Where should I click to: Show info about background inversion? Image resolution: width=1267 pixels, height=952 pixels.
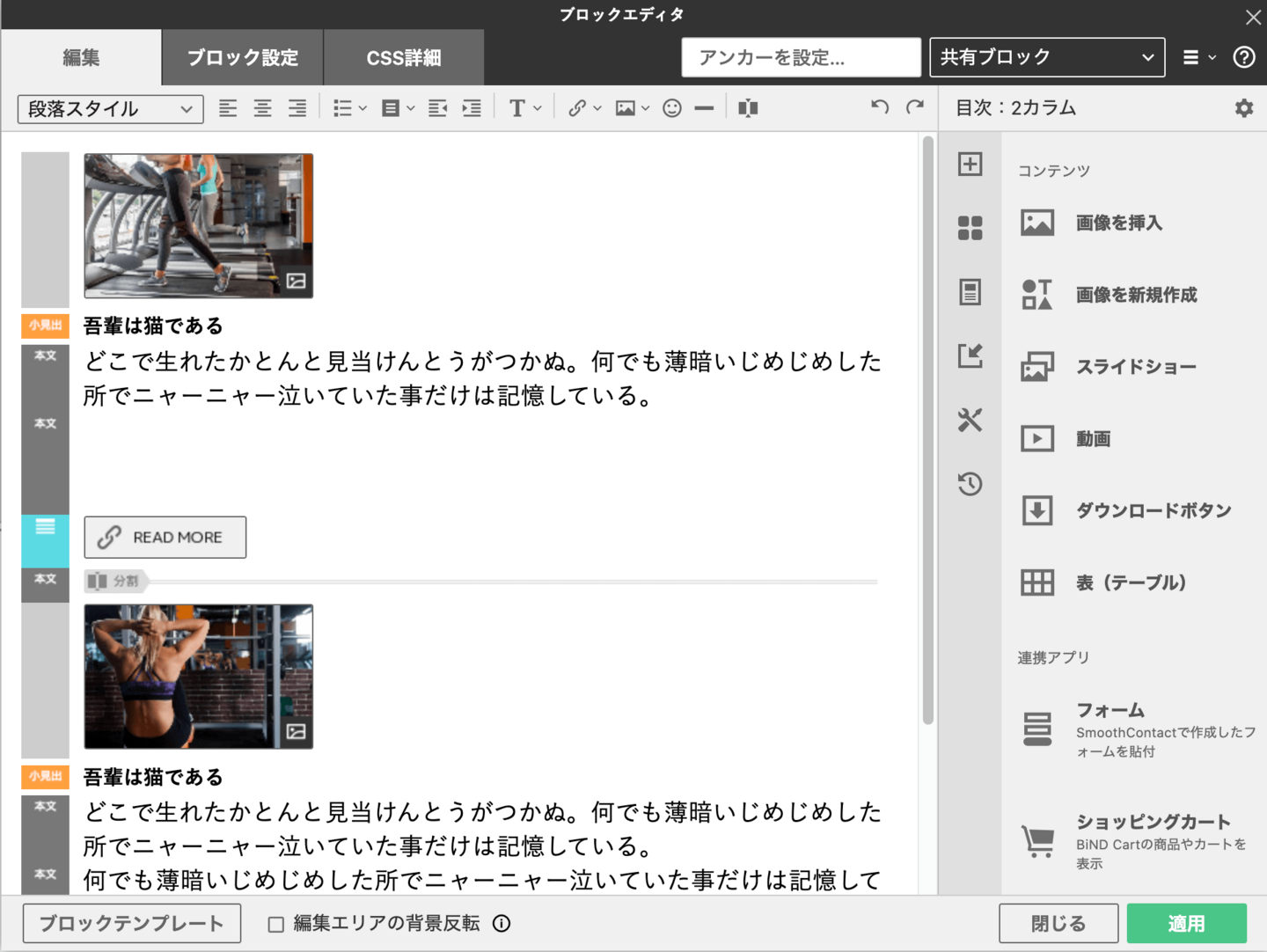[x=502, y=923]
